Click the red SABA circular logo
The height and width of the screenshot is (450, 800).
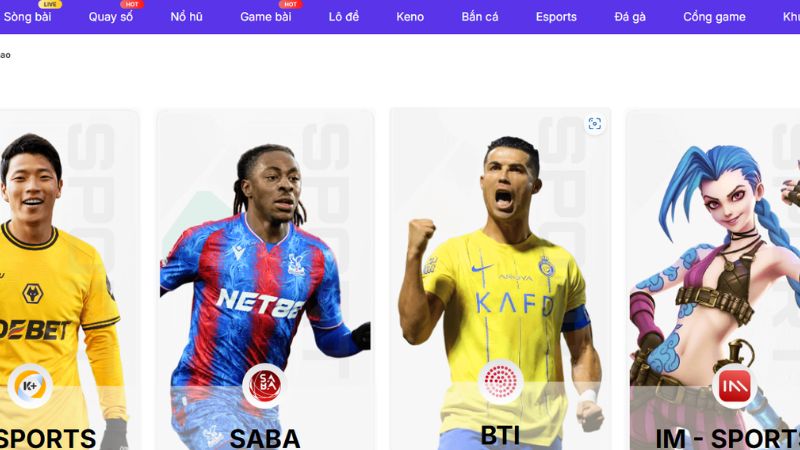pos(265,385)
